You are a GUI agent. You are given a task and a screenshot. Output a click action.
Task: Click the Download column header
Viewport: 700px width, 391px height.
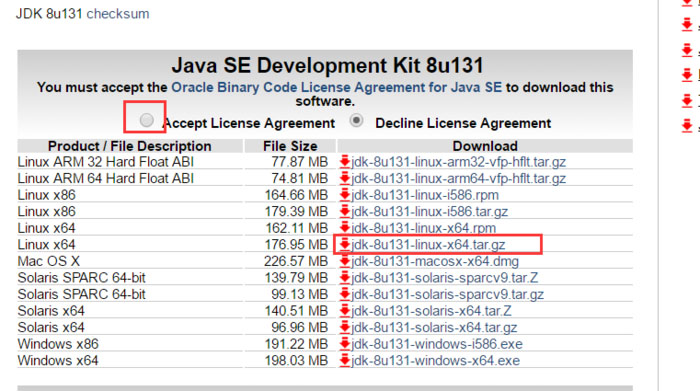pyautogui.click(x=485, y=146)
